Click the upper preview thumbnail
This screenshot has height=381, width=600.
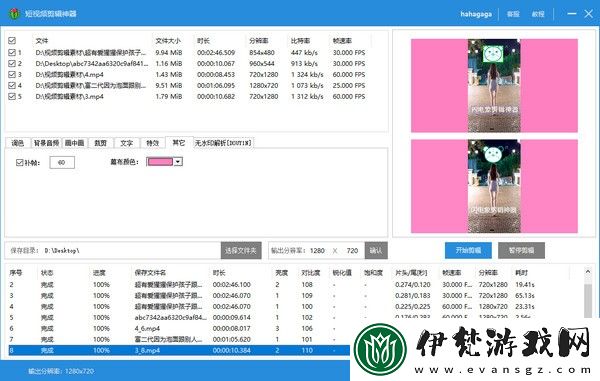[494, 85]
